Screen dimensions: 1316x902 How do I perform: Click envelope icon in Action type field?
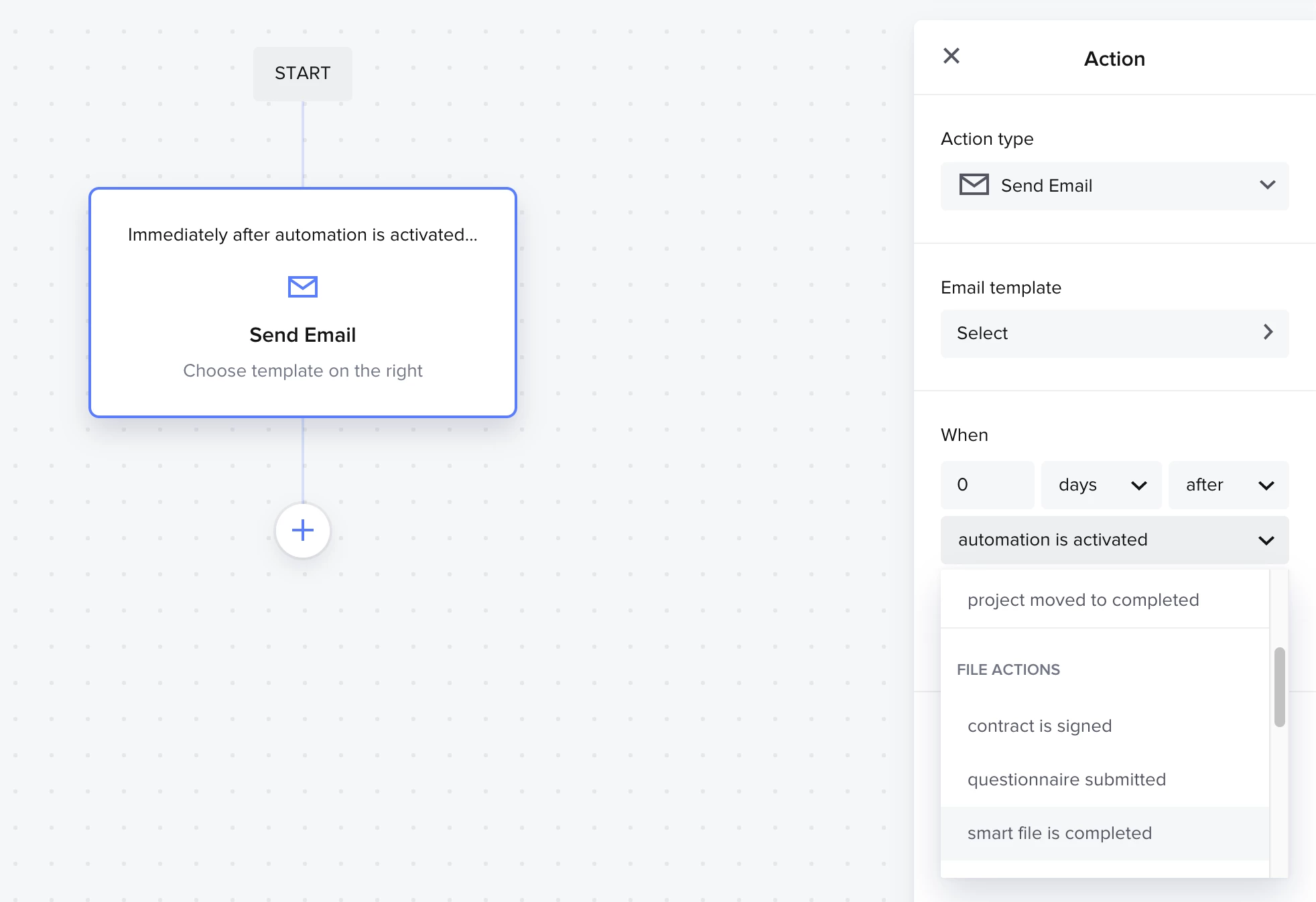click(974, 185)
